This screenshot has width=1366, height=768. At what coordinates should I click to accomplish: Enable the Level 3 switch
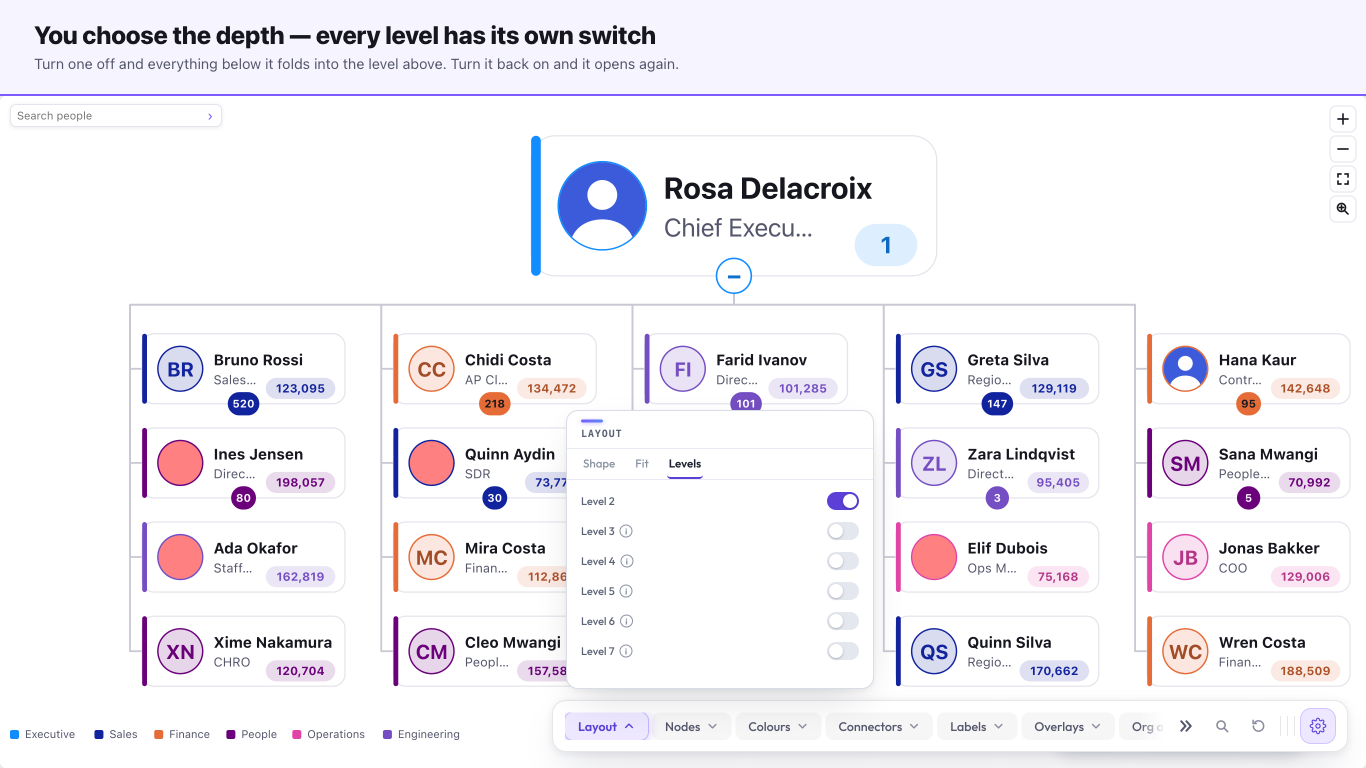pos(843,531)
